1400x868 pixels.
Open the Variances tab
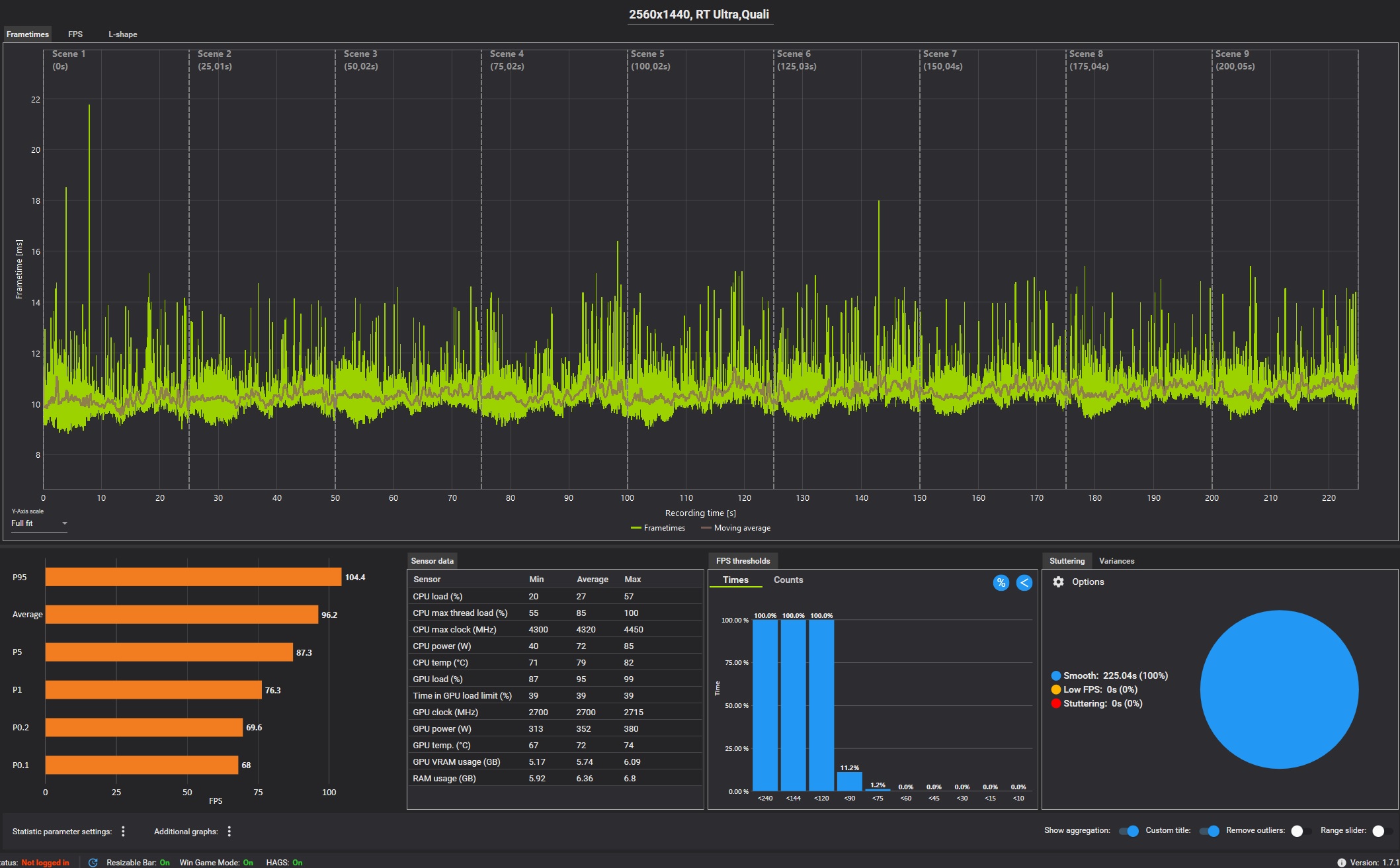click(x=1116, y=561)
